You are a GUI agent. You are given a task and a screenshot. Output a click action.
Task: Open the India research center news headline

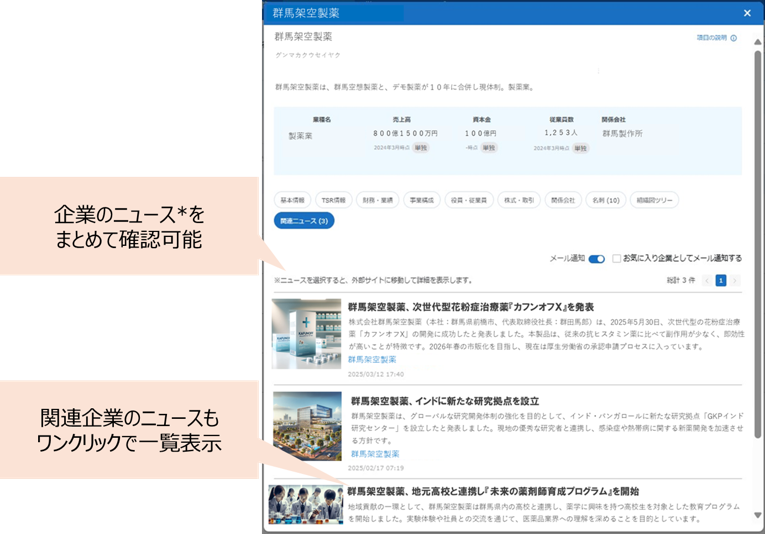pos(445,400)
